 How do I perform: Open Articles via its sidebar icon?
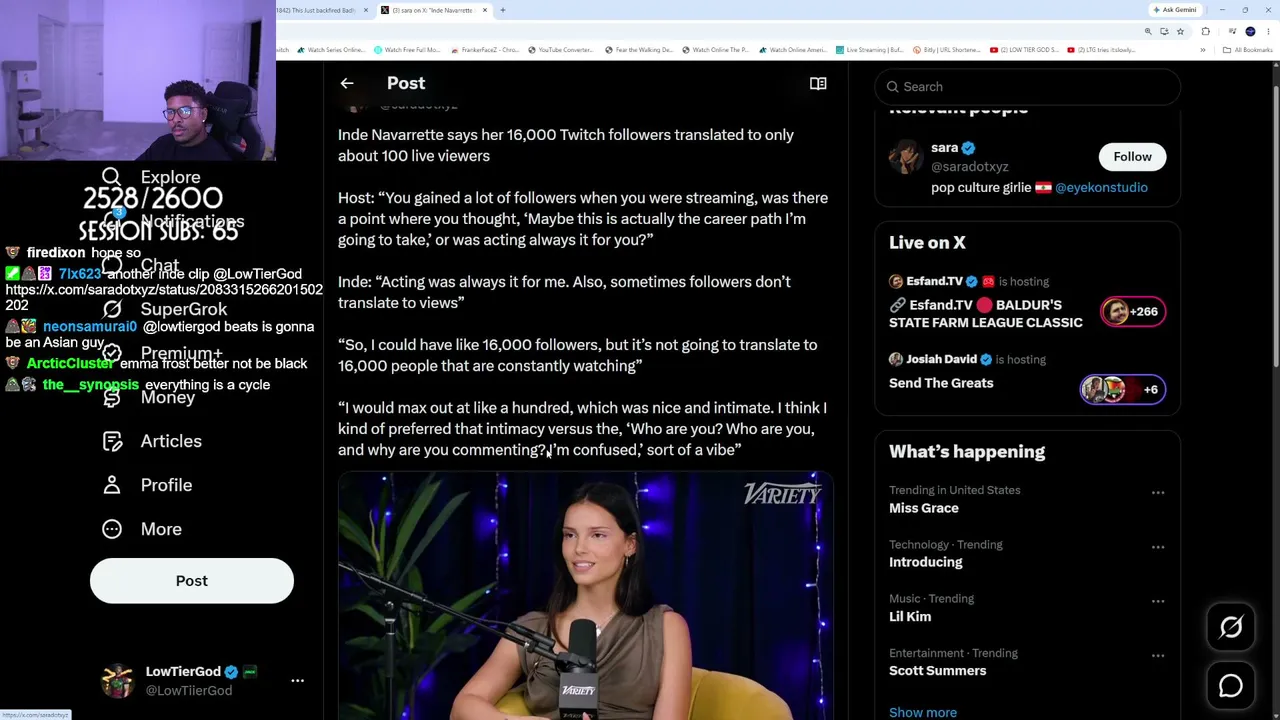112,441
